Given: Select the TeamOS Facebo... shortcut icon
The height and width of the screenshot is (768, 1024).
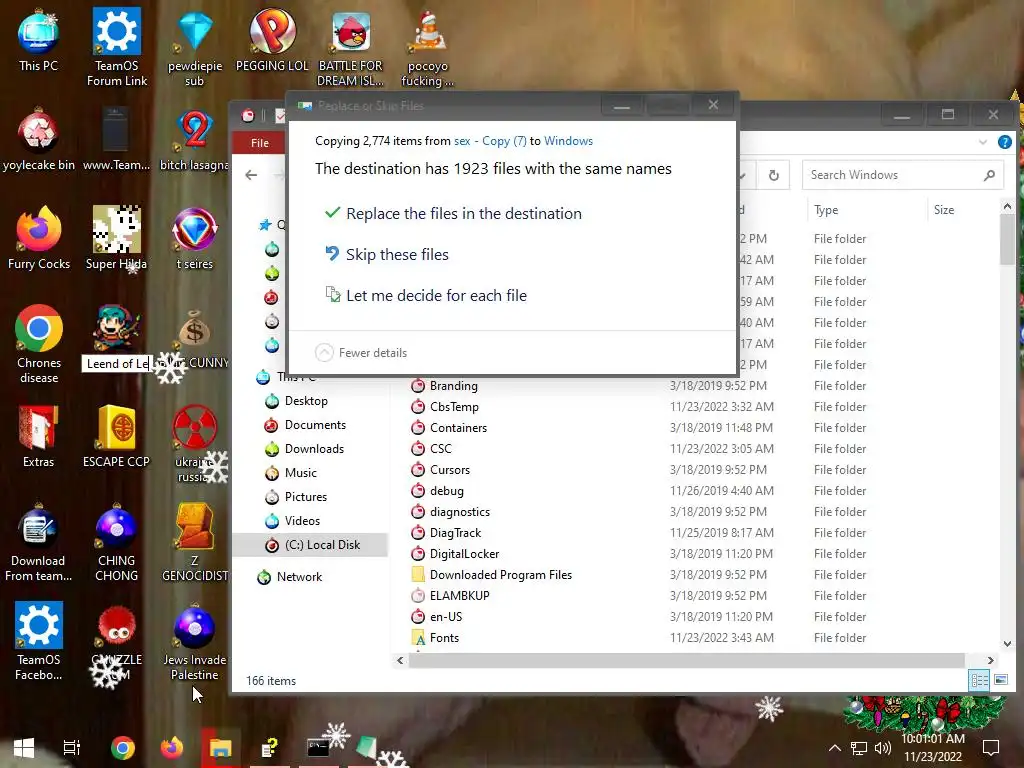Looking at the screenshot, I should click(39, 641).
